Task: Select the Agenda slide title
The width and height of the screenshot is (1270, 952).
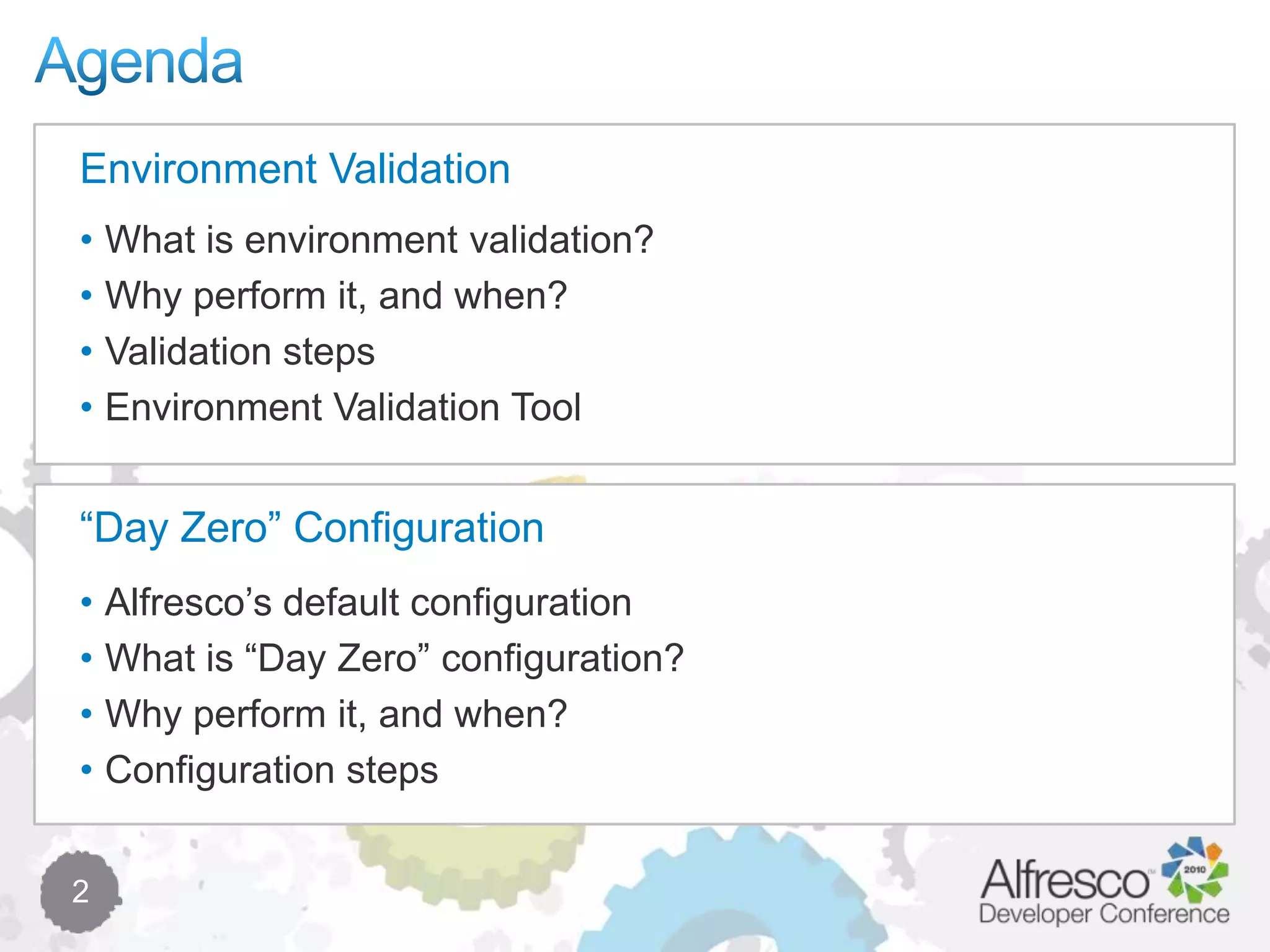Action: [139, 62]
